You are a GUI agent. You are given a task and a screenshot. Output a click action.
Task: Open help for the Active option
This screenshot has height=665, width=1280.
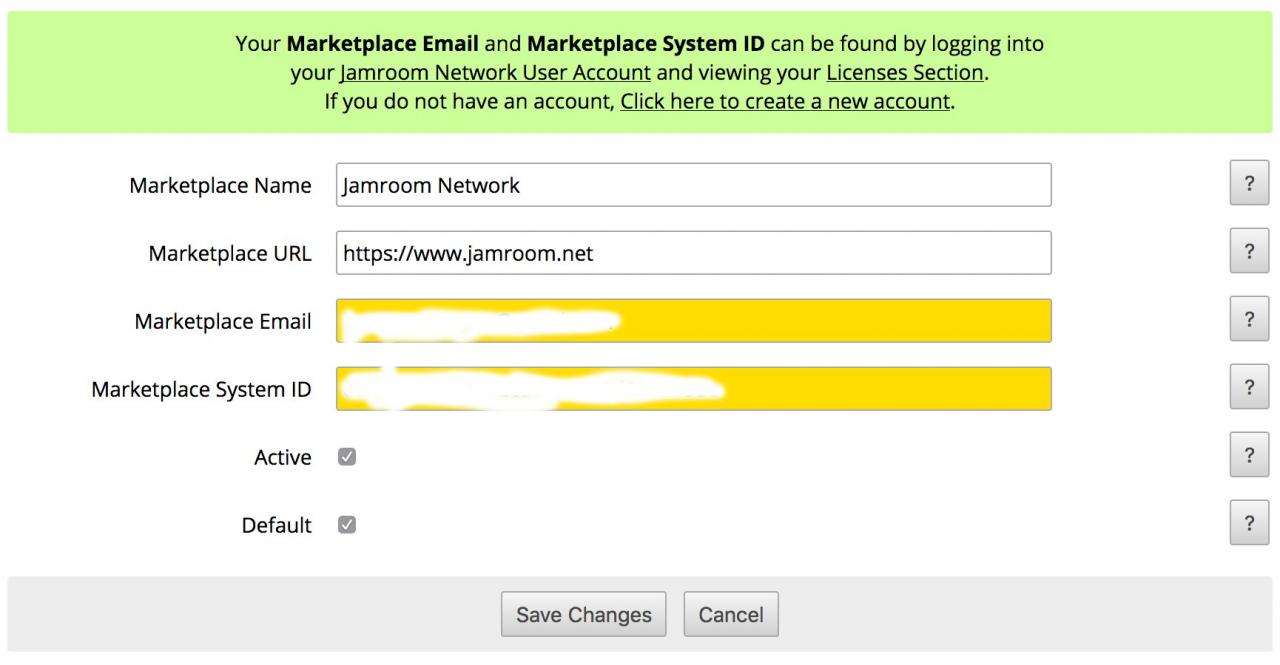1249,456
